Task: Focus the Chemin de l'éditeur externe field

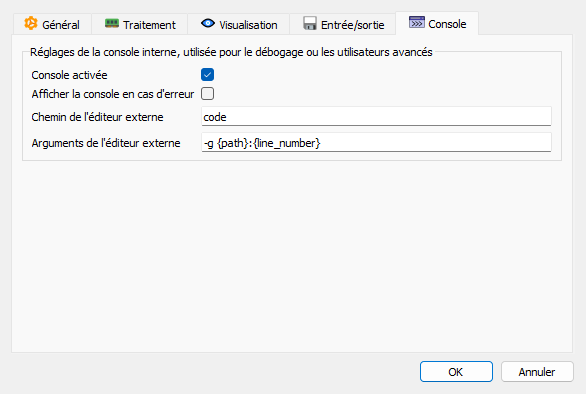Action: 376,117
